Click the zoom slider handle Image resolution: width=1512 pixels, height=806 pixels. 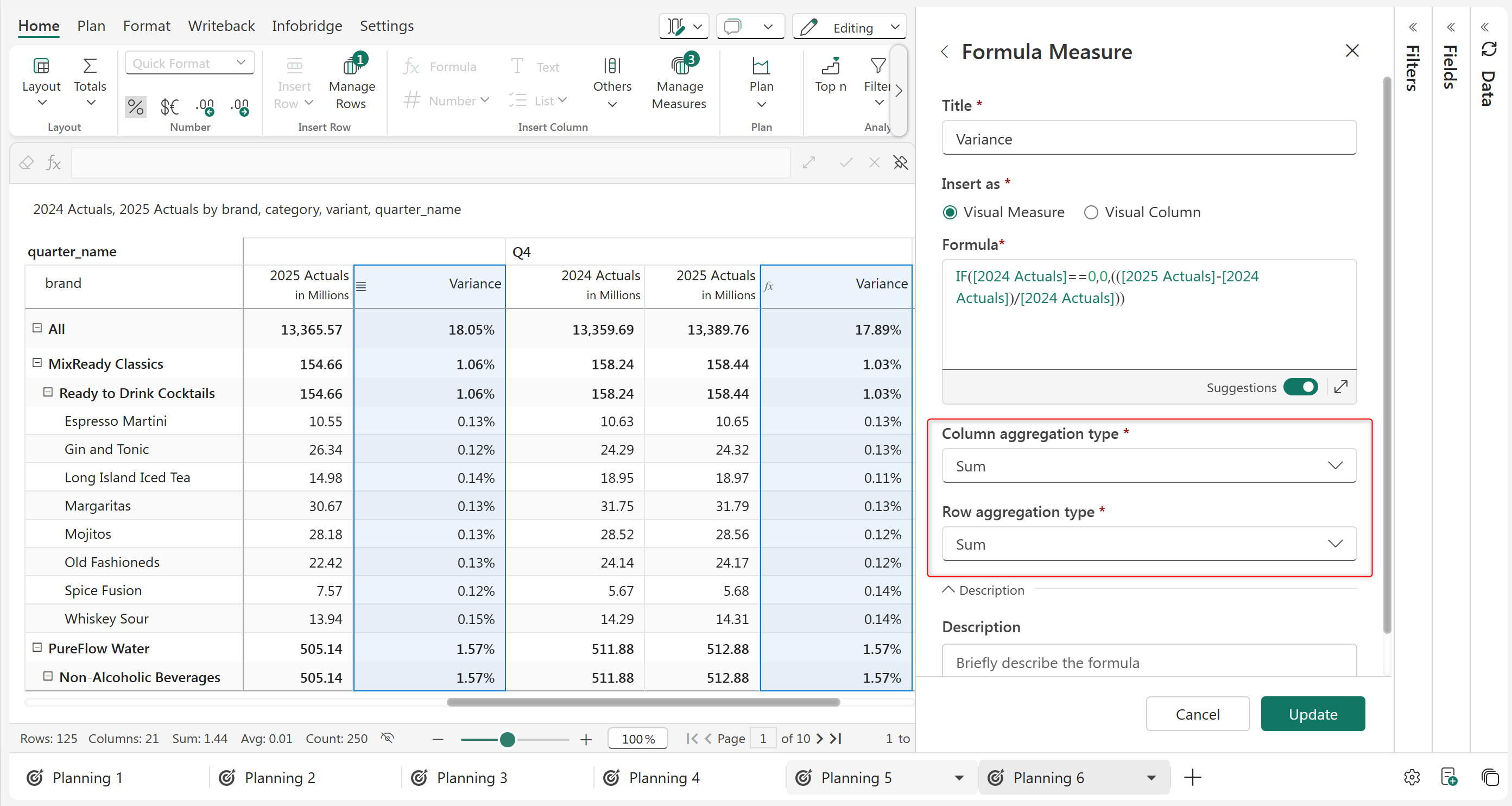508,739
